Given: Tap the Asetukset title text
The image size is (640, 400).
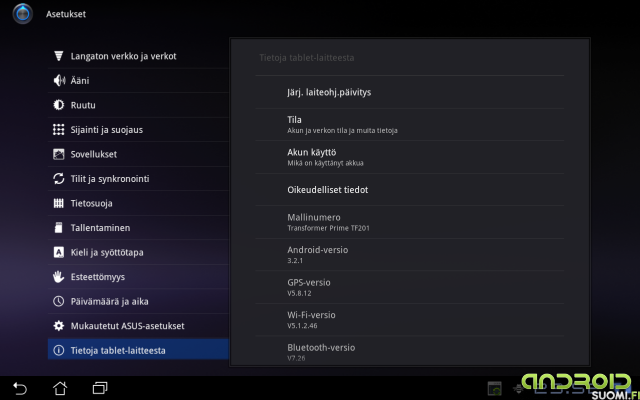Looking at the screenshot, I should click(x=66, y=14).
